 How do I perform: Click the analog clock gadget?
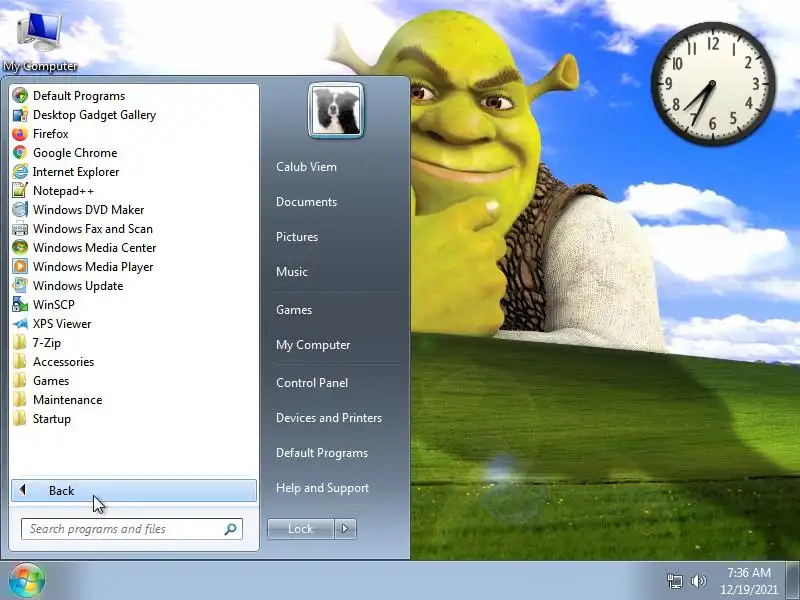coord(713,84)
